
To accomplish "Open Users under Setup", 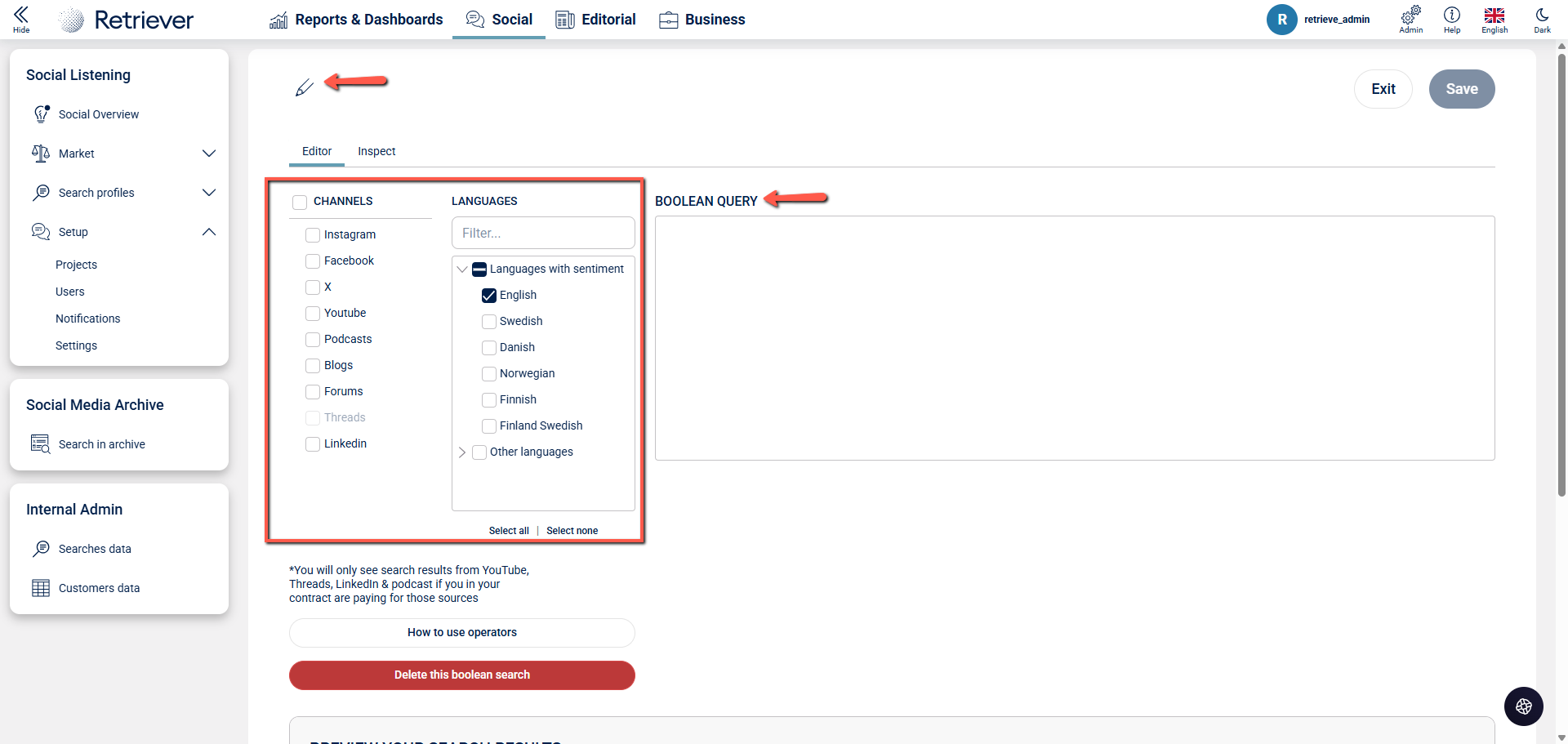I will click(70, 292).
